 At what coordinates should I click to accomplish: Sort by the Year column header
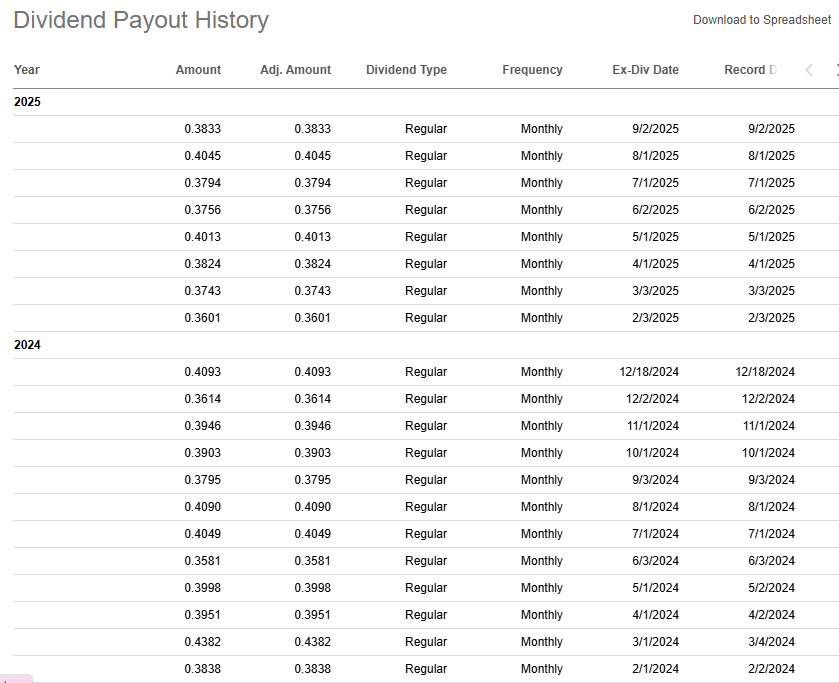point(27,70)
